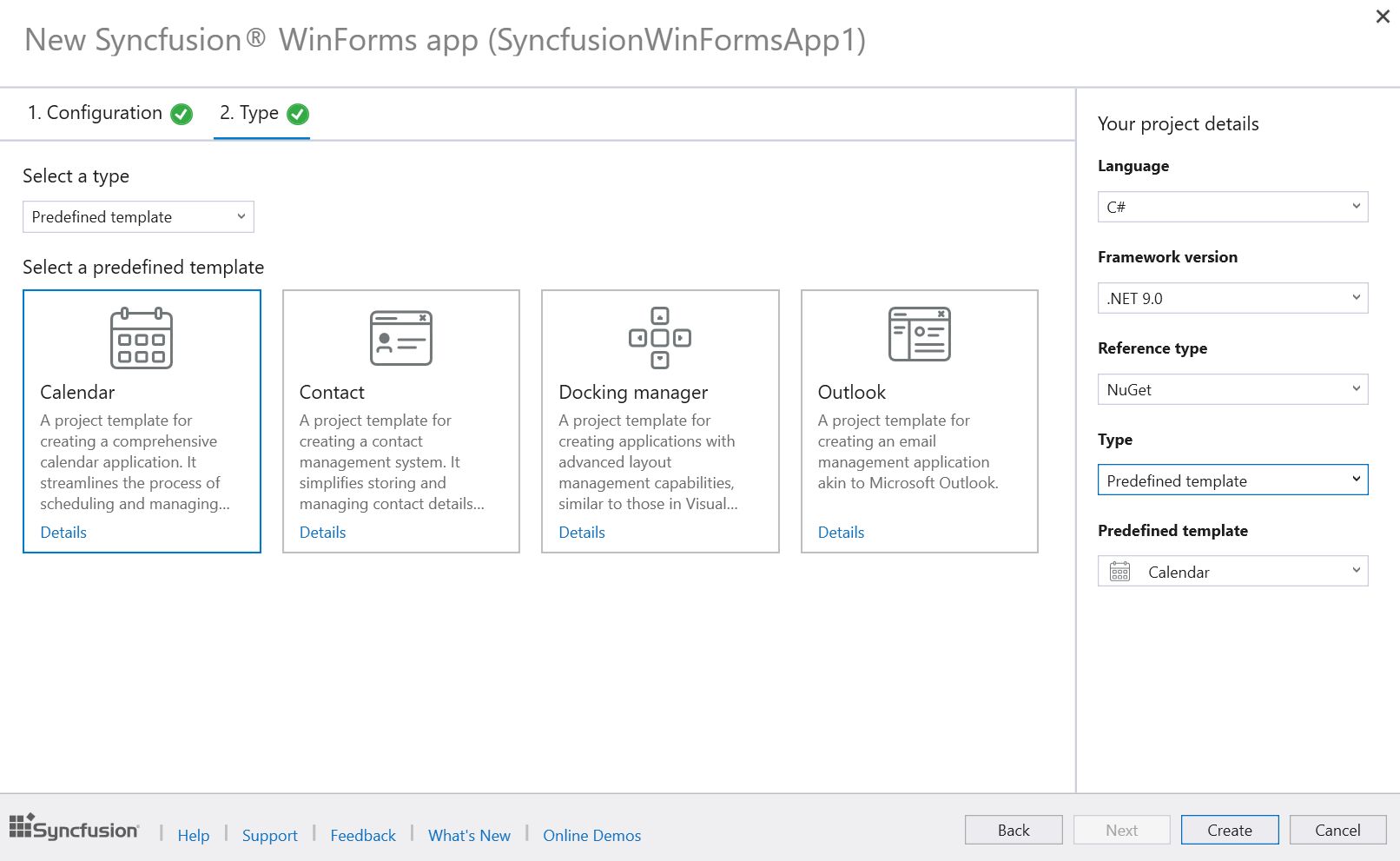Select the Calendar template title

[x=77, y=393]
